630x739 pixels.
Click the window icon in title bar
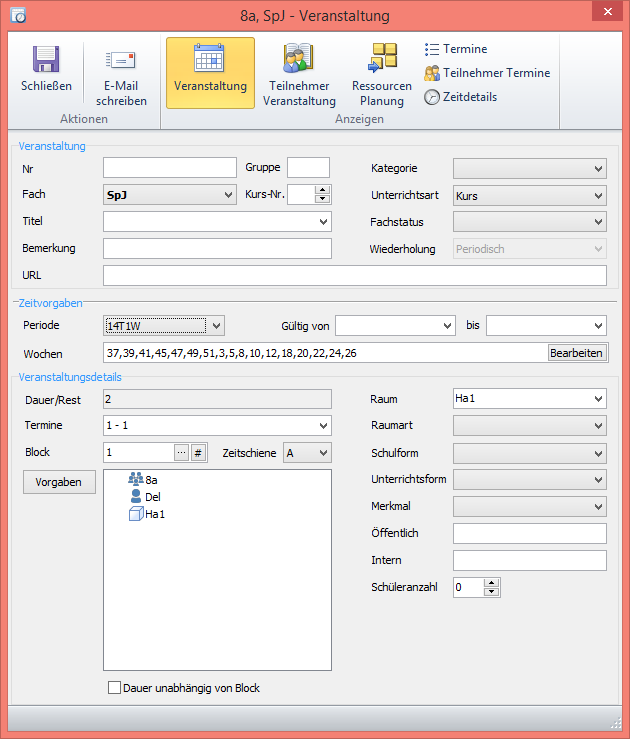tap(18, 16)
